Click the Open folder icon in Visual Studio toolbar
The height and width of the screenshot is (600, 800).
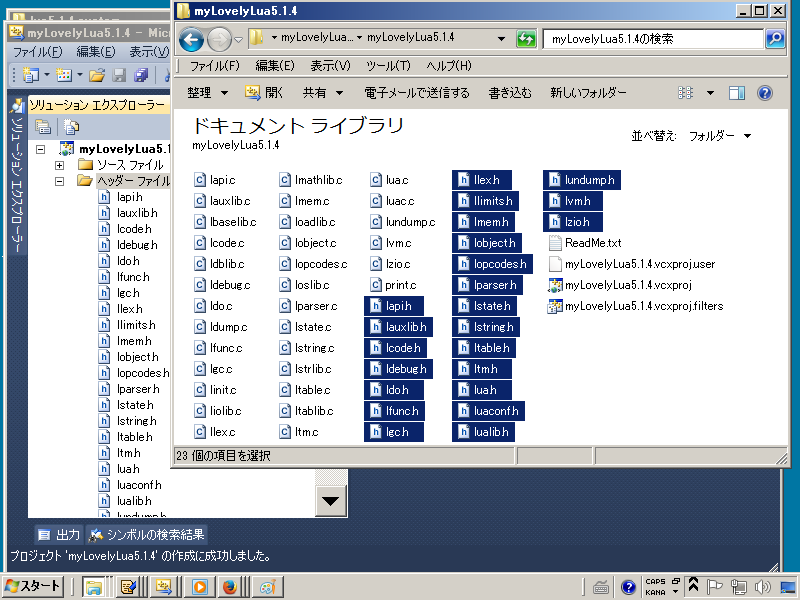pos(97,76)
